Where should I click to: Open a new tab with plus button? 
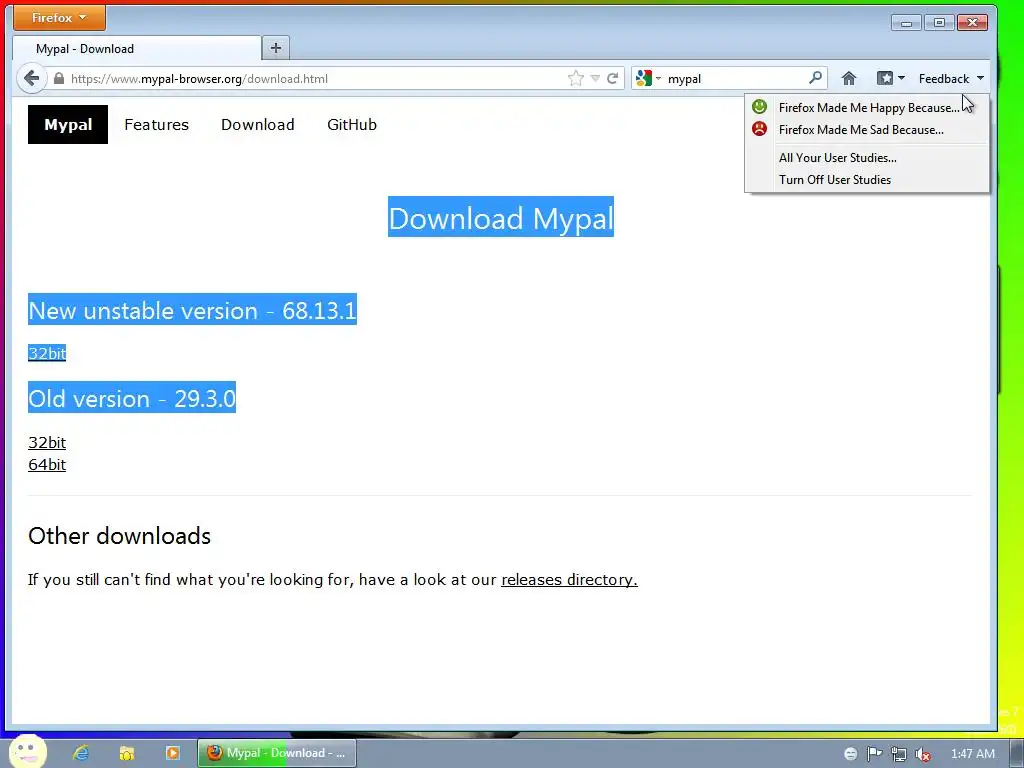coord(276,48)
